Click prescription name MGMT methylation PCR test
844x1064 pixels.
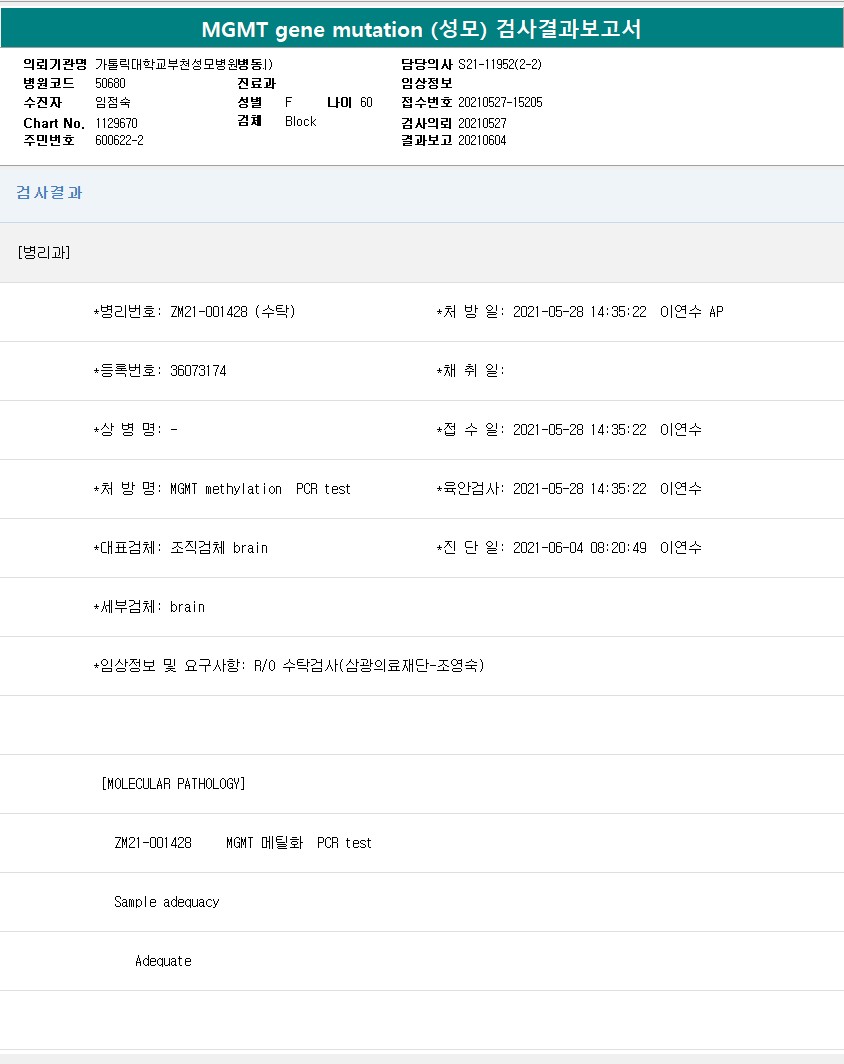pos(260,489)
